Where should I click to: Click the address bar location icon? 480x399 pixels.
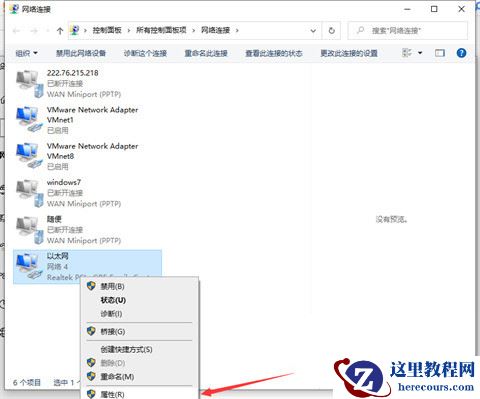coord(75,31)
